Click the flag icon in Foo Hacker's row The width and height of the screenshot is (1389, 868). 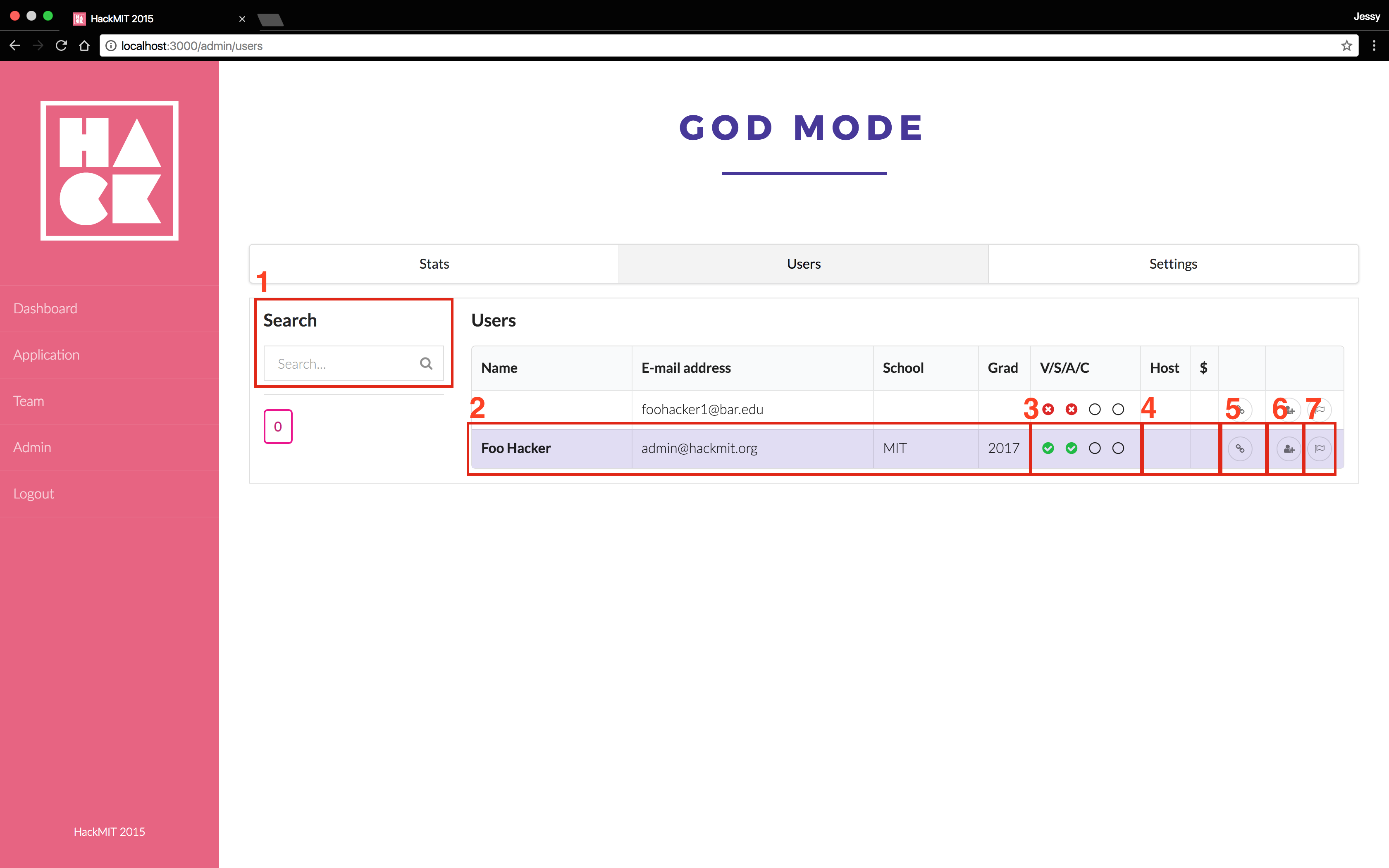(x=1320, y=448)
